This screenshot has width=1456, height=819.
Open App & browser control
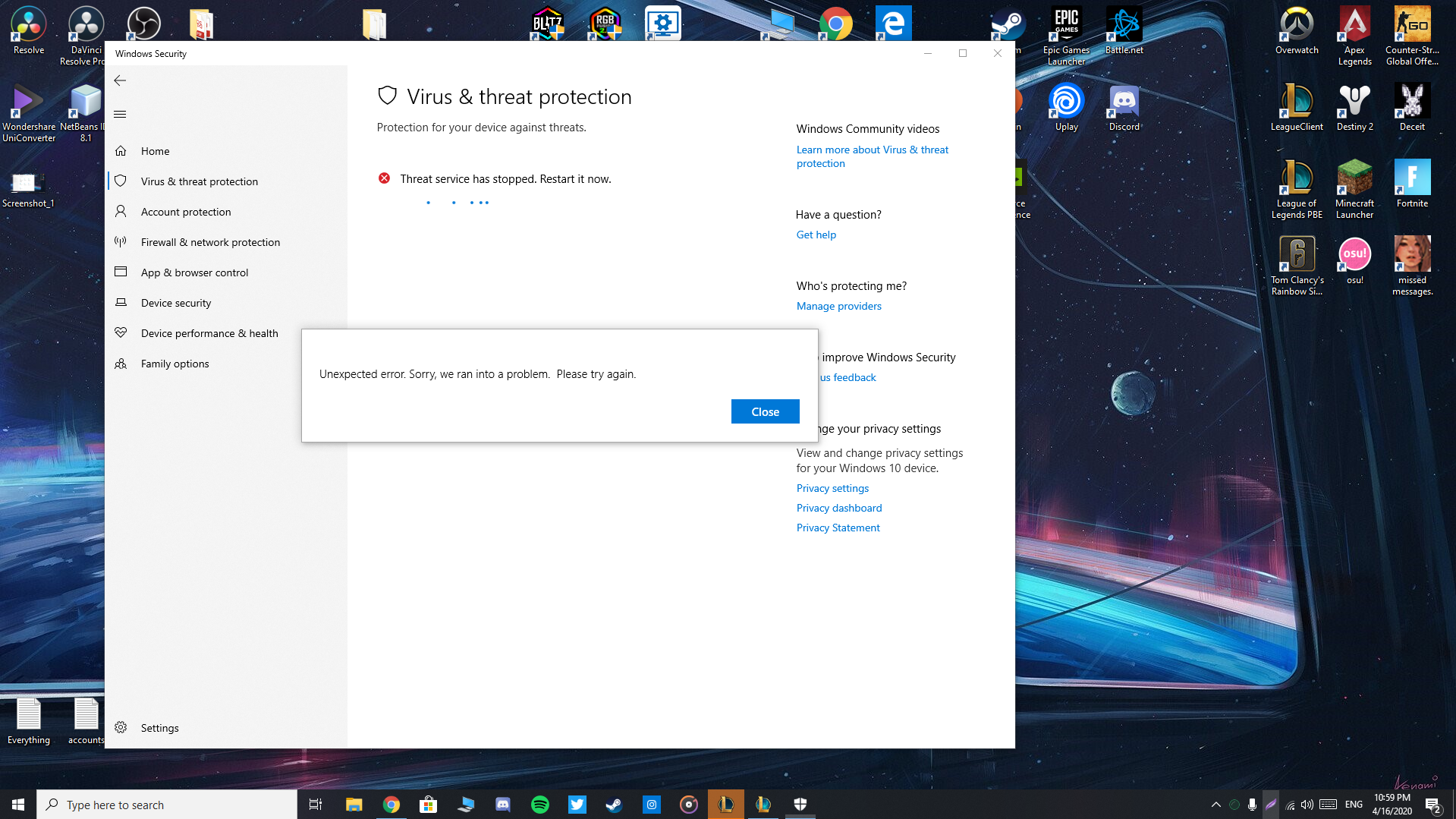[226, 272]
